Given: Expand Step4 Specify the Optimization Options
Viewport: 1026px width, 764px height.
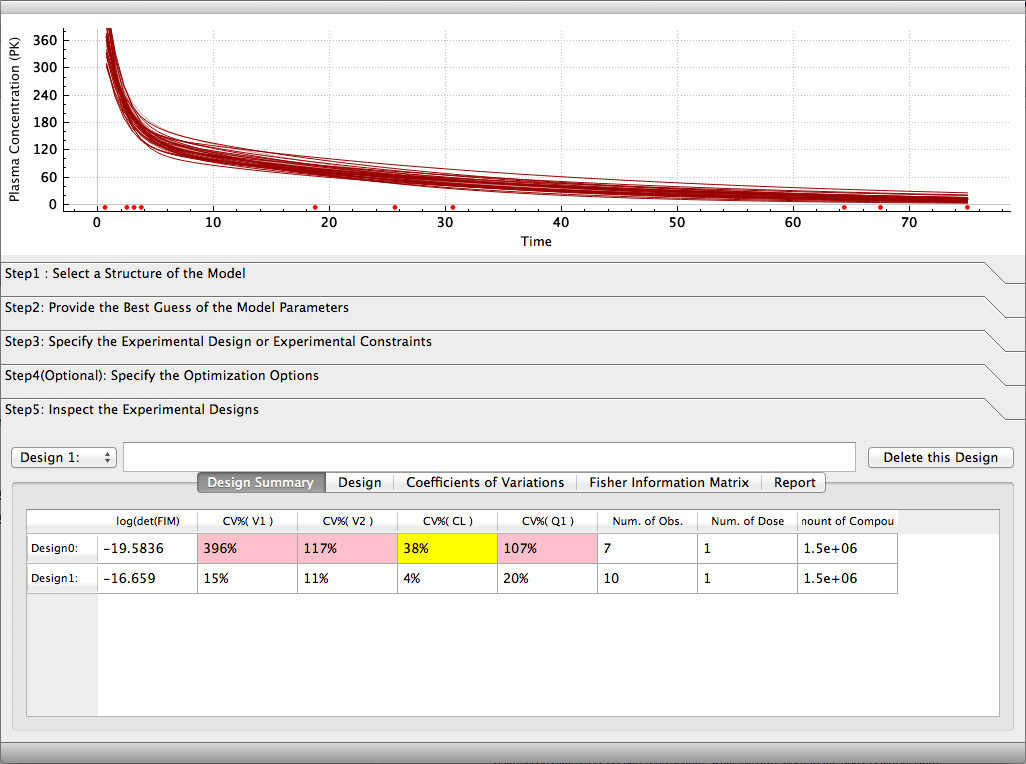Looking at the screenshot, I should point(162,375).
